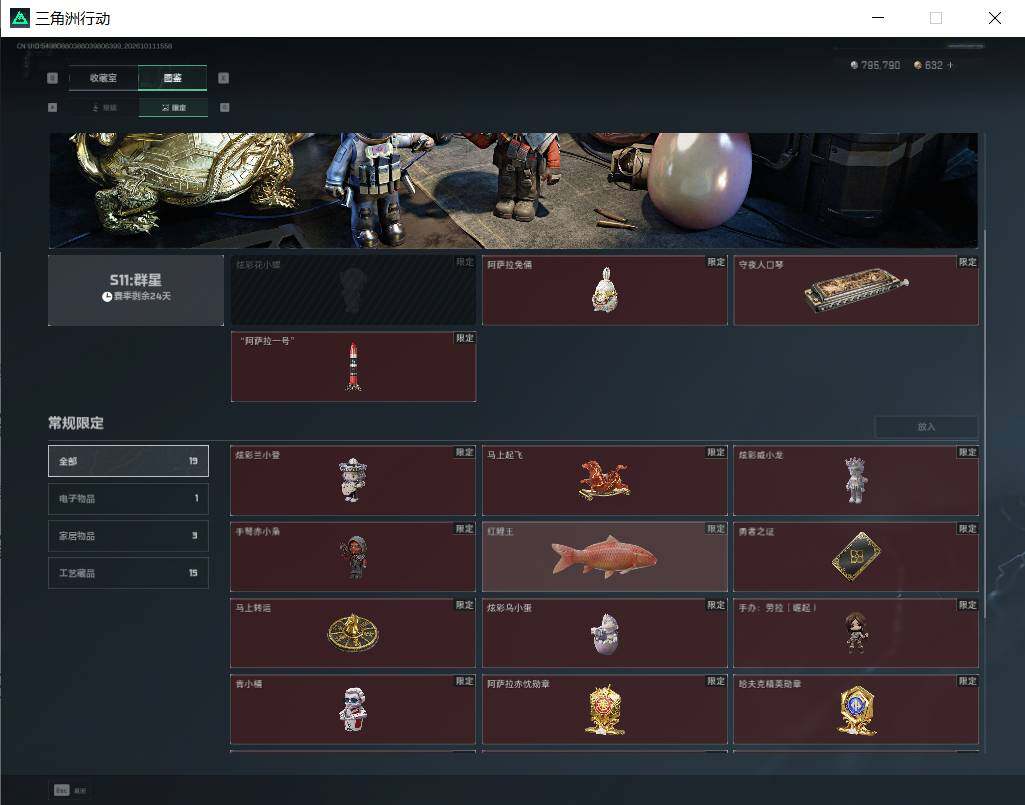The image size is (1025, 805).
Task: Filter by 全部 category showing 19
Action: 128,461
